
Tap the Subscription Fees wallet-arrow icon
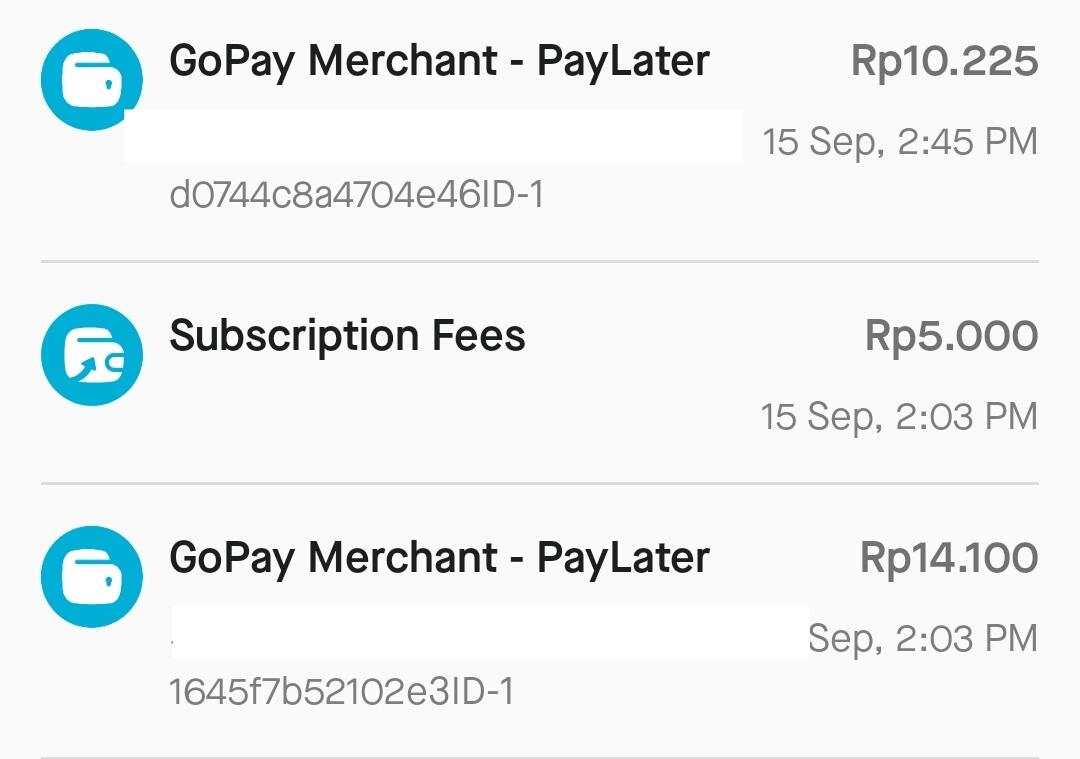(x=91, y=355)
